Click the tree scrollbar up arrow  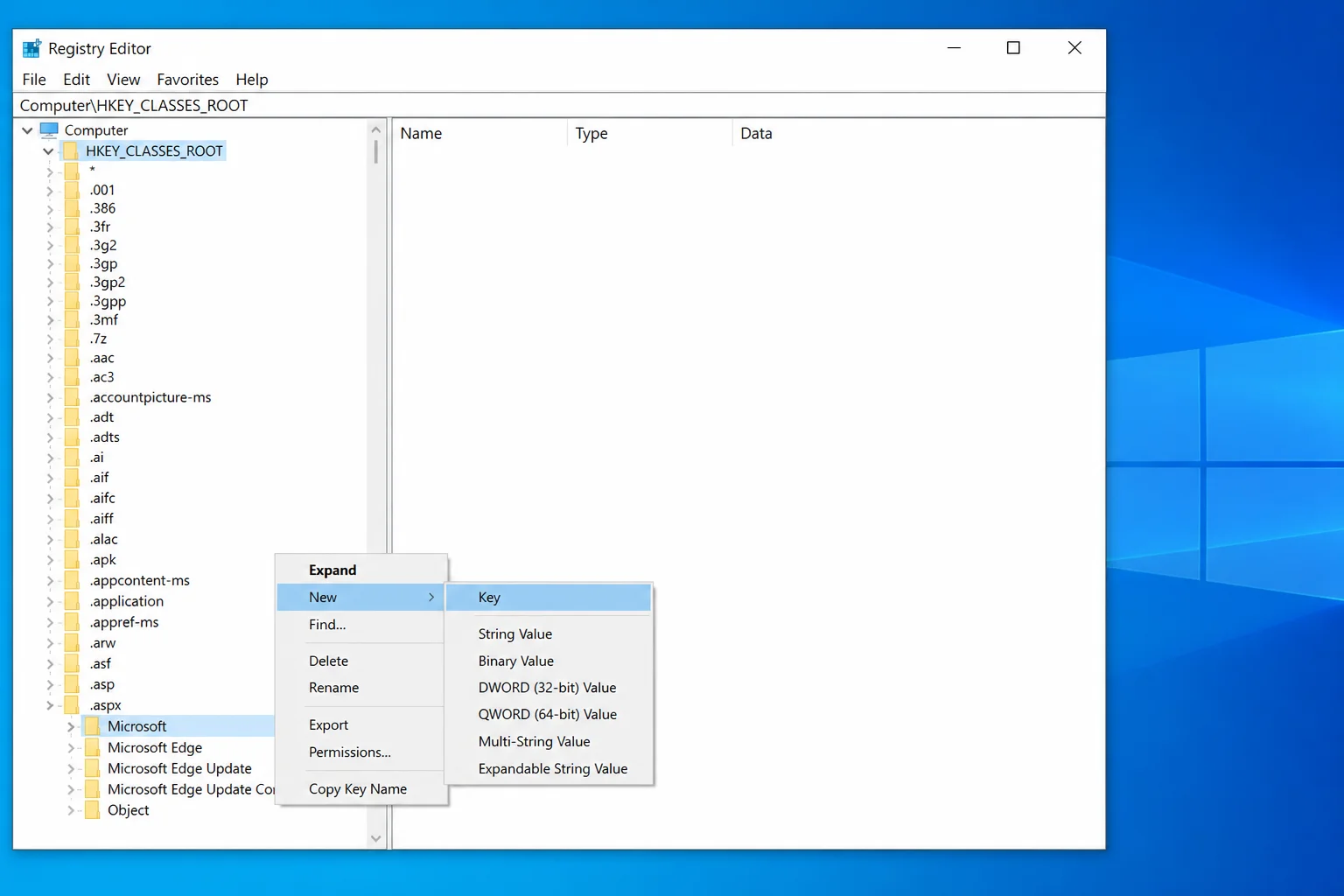pyautogui.click(x=376, y=129)
